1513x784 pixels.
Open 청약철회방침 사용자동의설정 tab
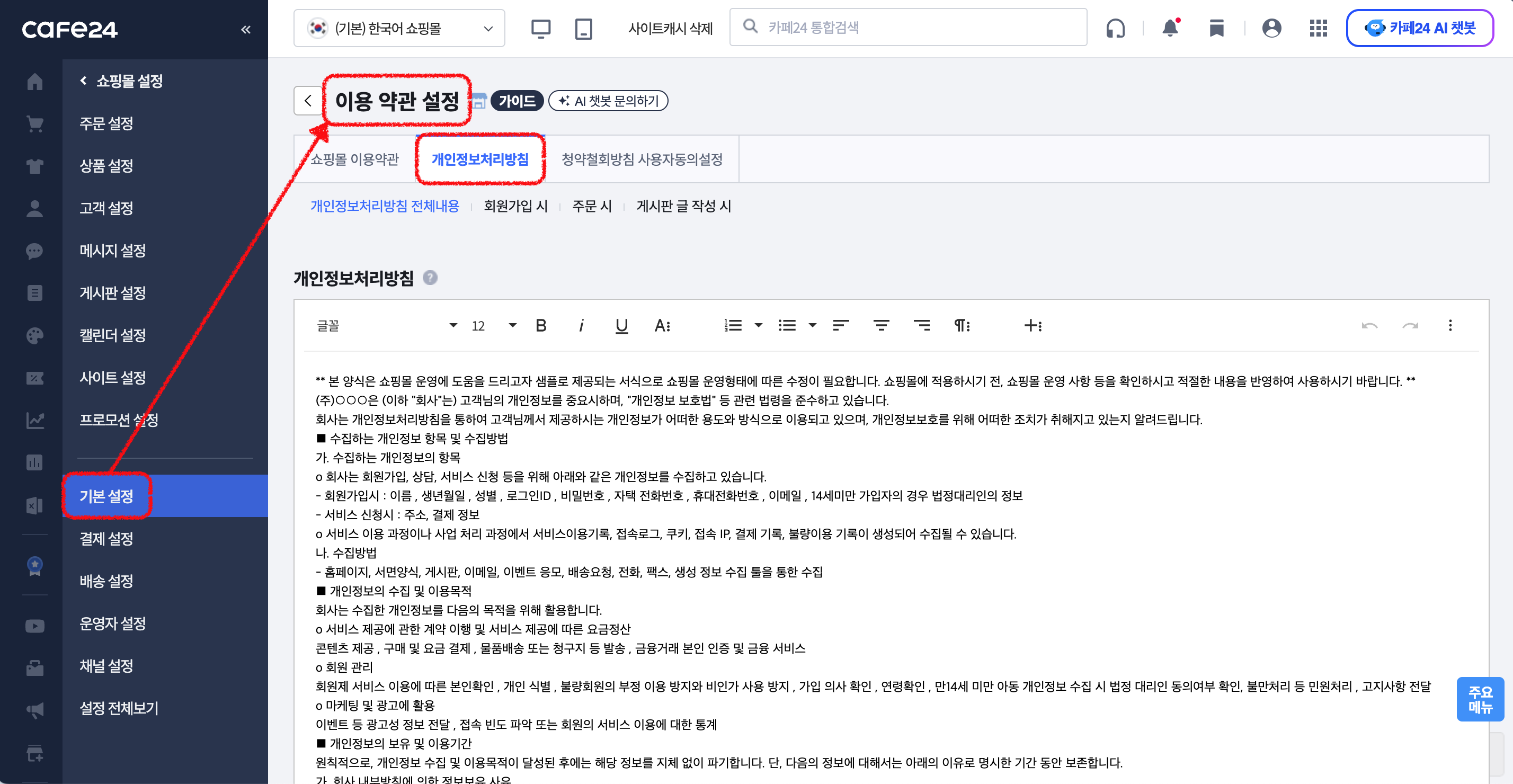642,159
